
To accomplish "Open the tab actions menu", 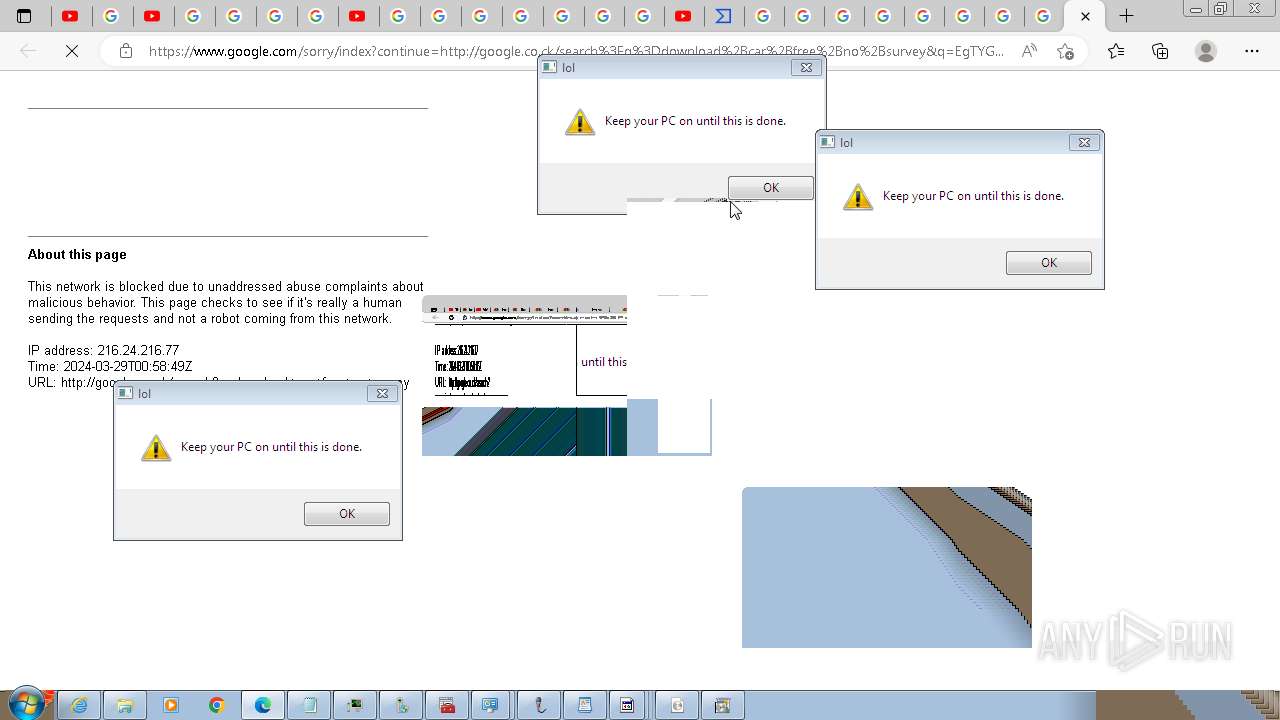I will tap(24, 16).
